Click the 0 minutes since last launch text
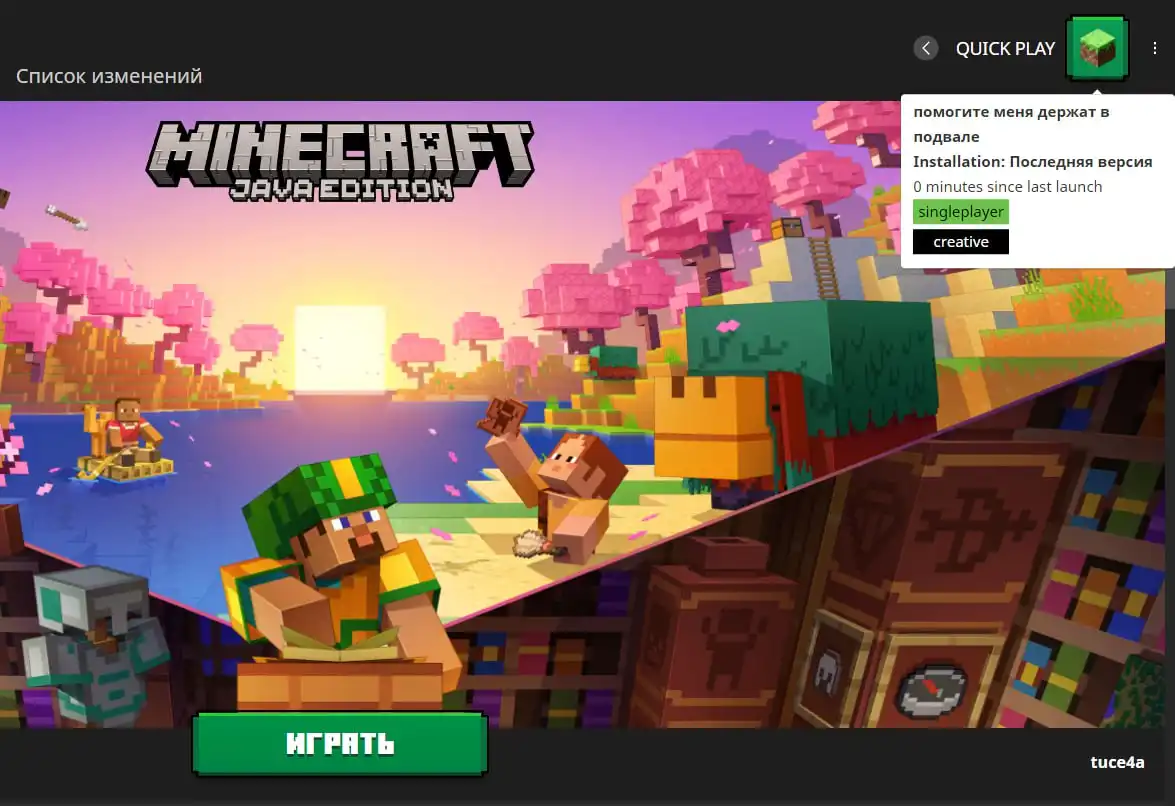This screenshot has height=806, width=1175. (x=1008, y=187)
